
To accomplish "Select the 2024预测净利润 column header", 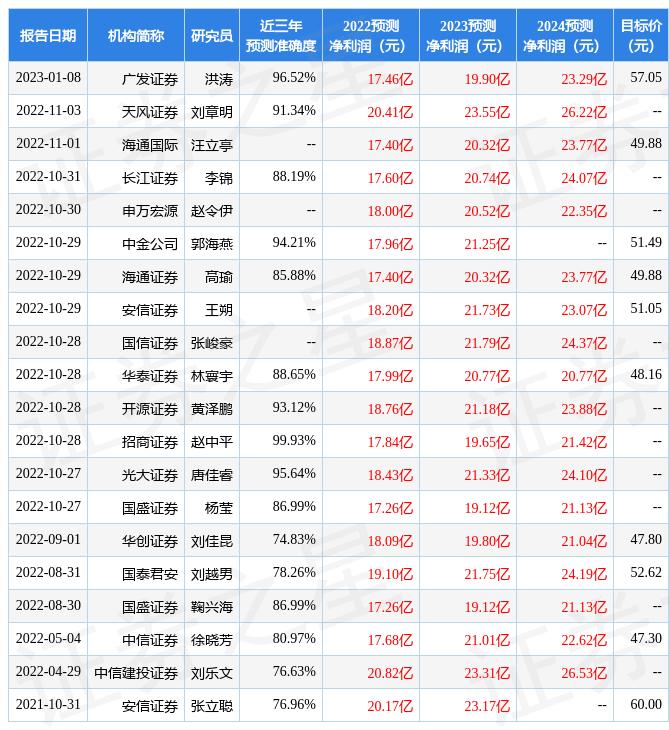I will 564,36.
